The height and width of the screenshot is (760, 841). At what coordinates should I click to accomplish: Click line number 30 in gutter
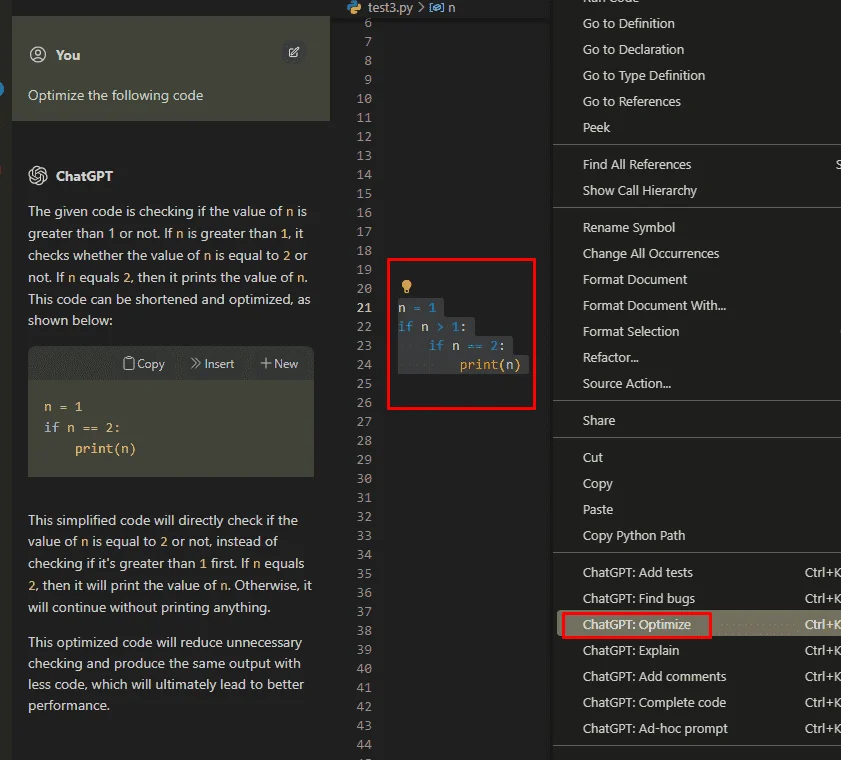tap(364, 478)
